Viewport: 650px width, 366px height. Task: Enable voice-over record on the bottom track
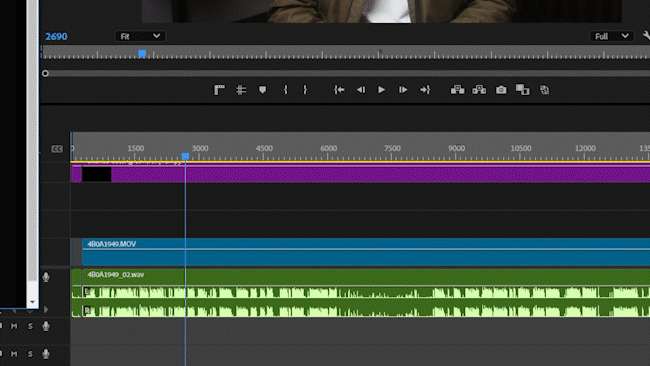[x=46, y=354]
